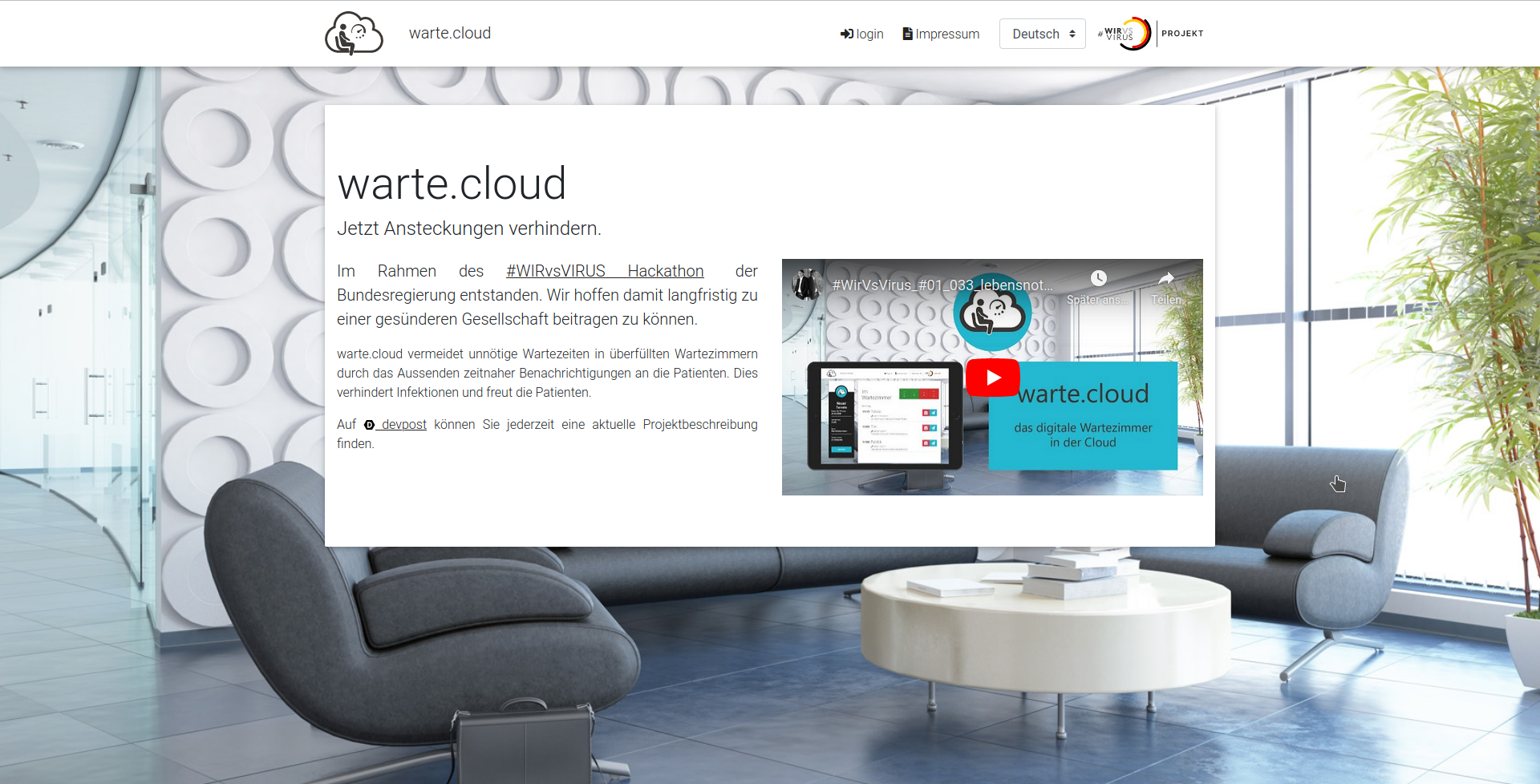Click the warte.cloud cloud logo icon
The width and height of the screenshot is (1540, 784).
click(354, 34)
